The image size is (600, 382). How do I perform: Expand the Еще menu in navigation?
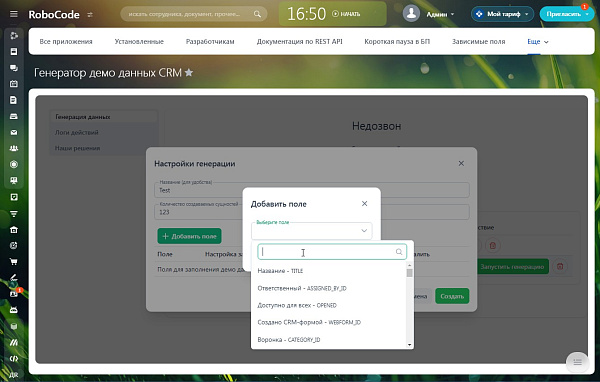tap(538, 42)
